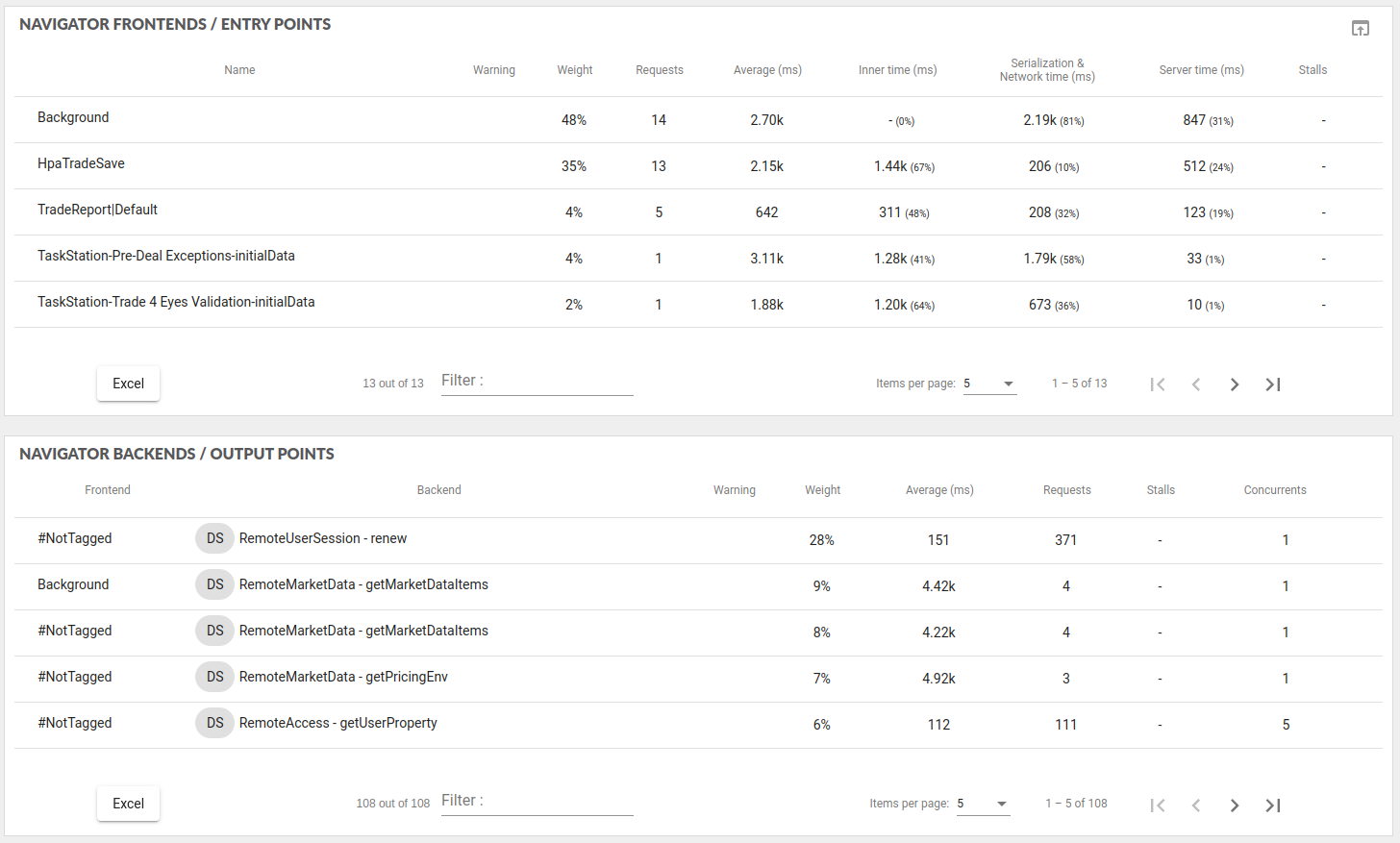Sort Backends by Average (ms) column
1400x843 pixels.
[x=939, y=490]
